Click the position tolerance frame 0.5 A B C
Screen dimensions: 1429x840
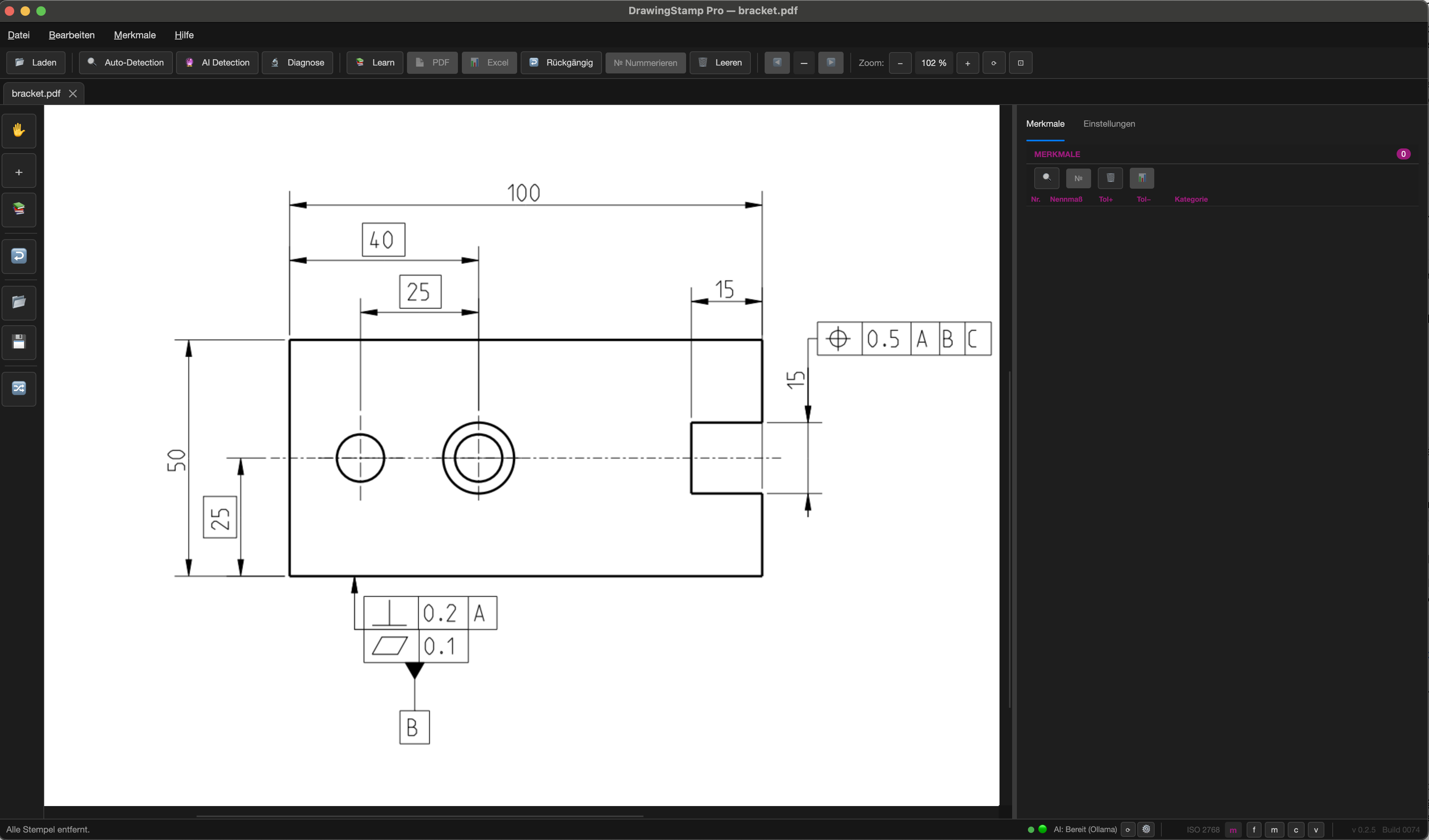904,339
